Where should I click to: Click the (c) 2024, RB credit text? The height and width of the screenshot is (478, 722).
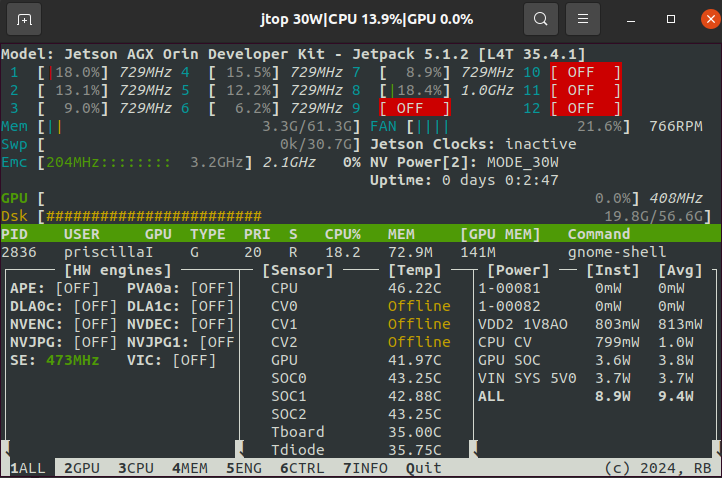(x=658, y=468)
